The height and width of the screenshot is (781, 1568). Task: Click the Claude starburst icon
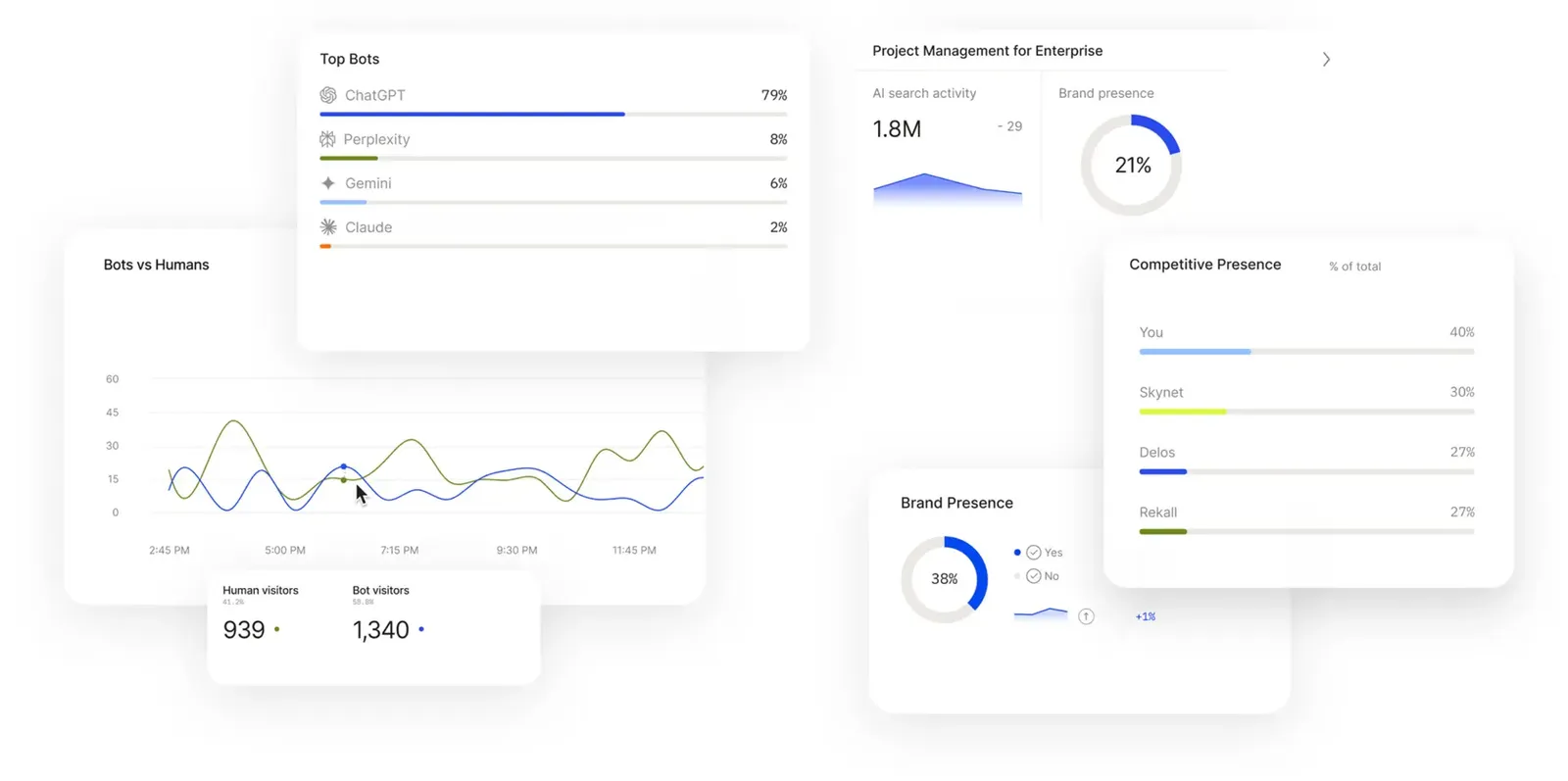(328, 227)
